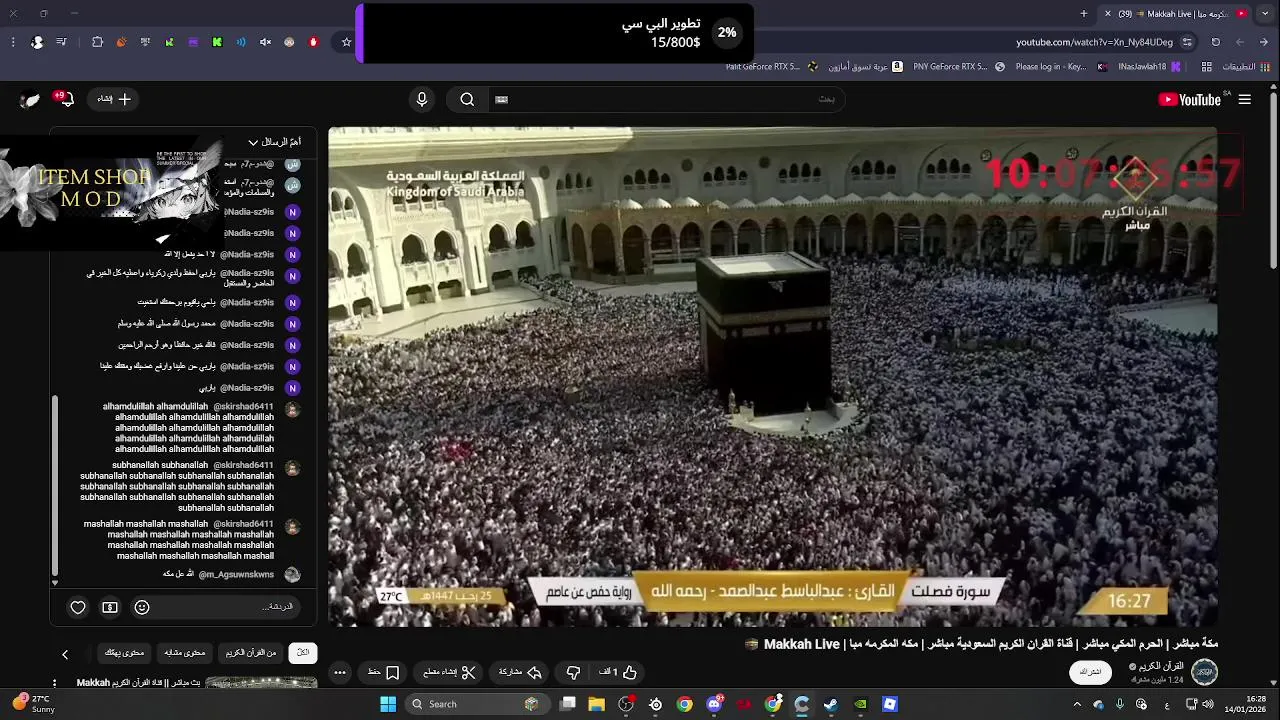1280x720 pixels.
Task: Open the Makkah recommended video thumbnail
Action: (261, 683)
